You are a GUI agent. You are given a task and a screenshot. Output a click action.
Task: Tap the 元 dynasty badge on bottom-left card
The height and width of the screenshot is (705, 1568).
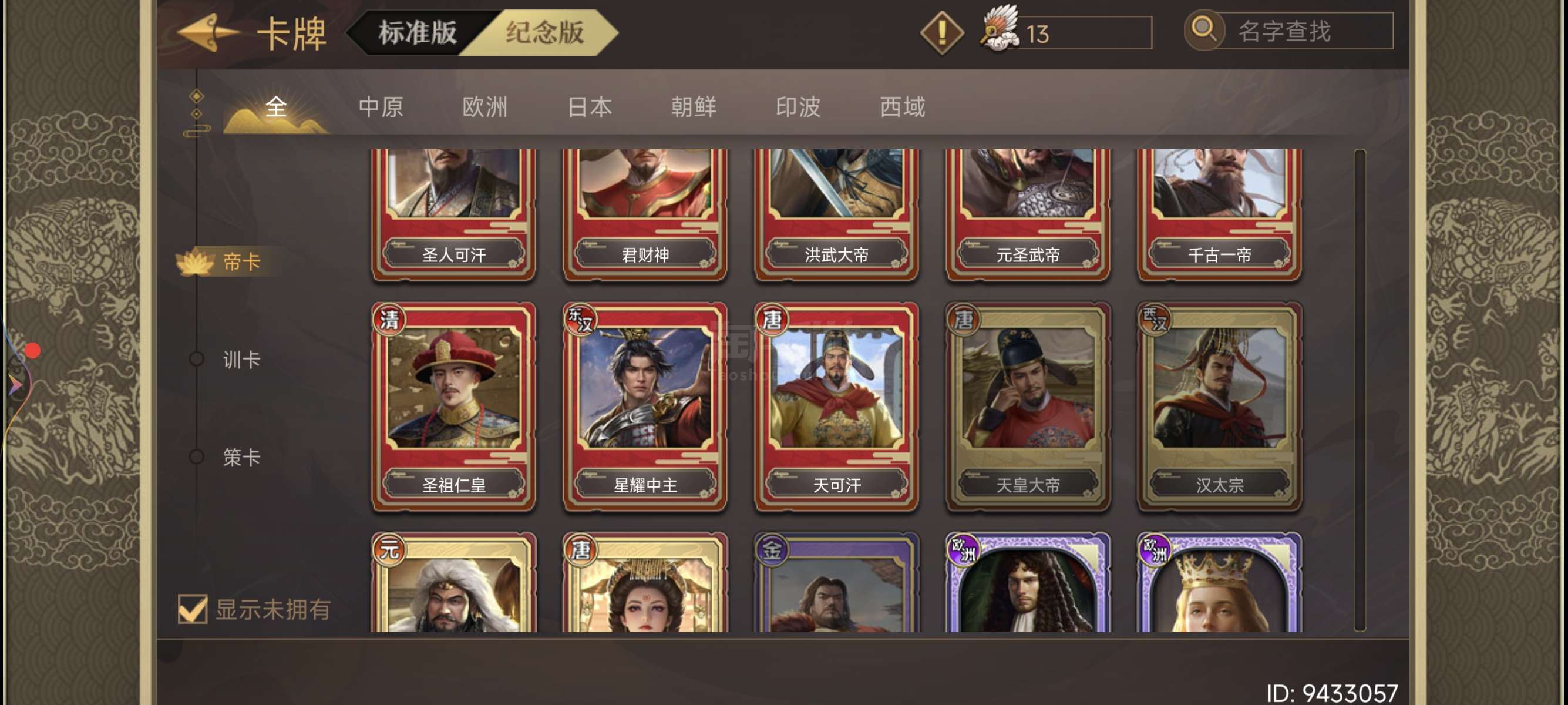click(x=389, y=549)
